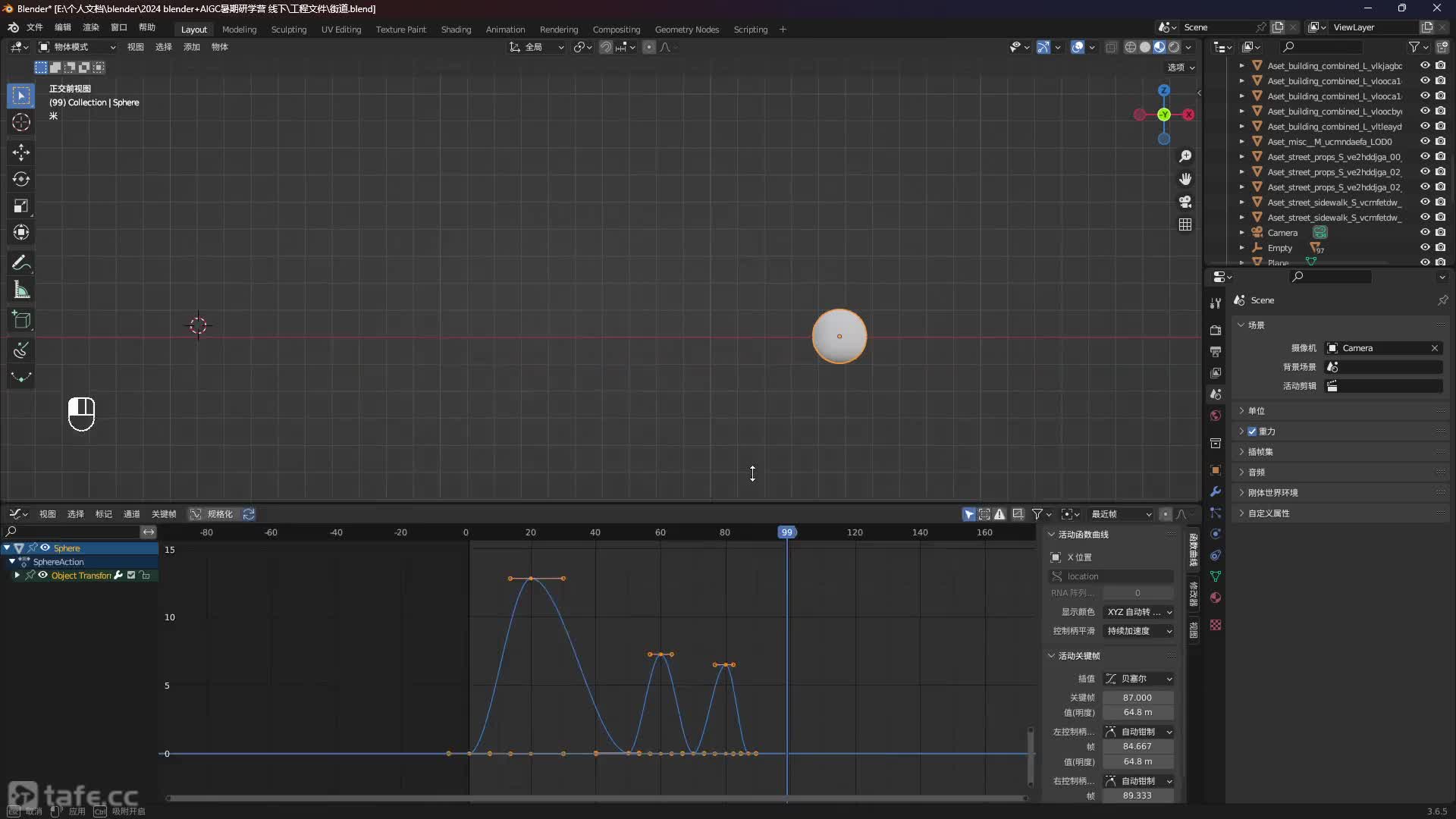This screenshot has height=819, width=1456.
Task: Toggle viewport overlays button
Action: click(x=1078, y=47)
